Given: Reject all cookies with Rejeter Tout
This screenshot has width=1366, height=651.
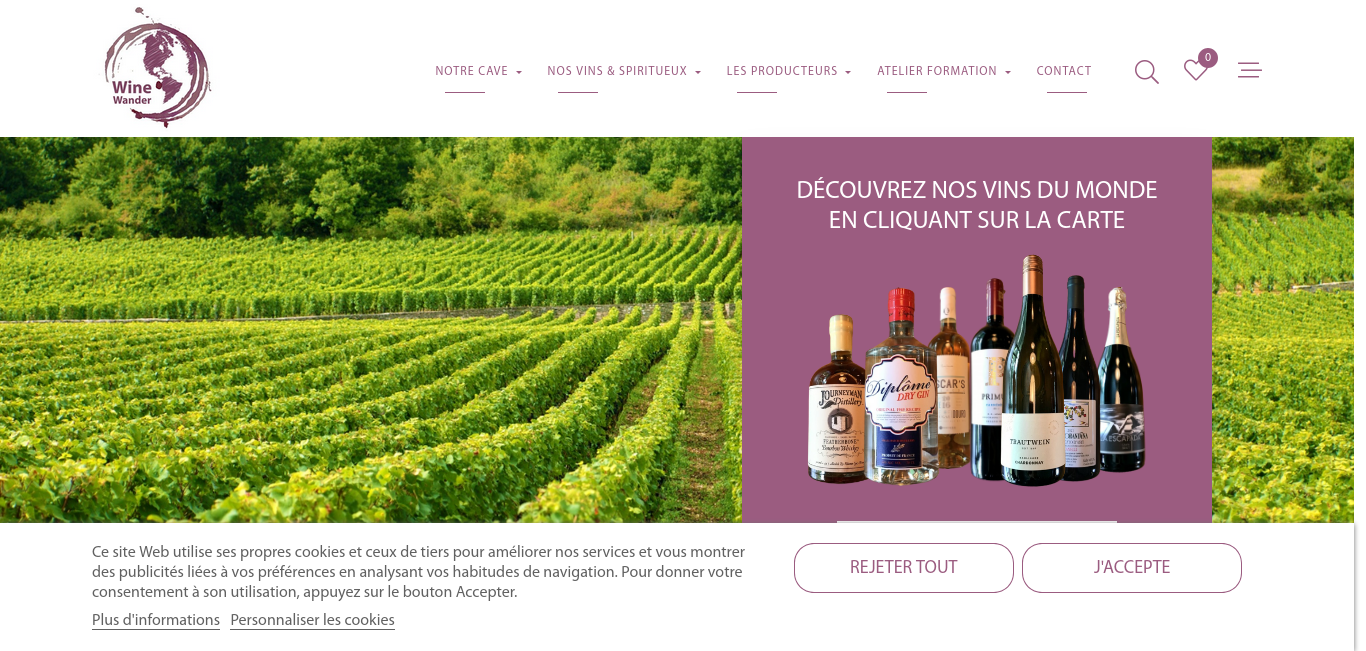Looking at the screenshot, I should (904, 568).
